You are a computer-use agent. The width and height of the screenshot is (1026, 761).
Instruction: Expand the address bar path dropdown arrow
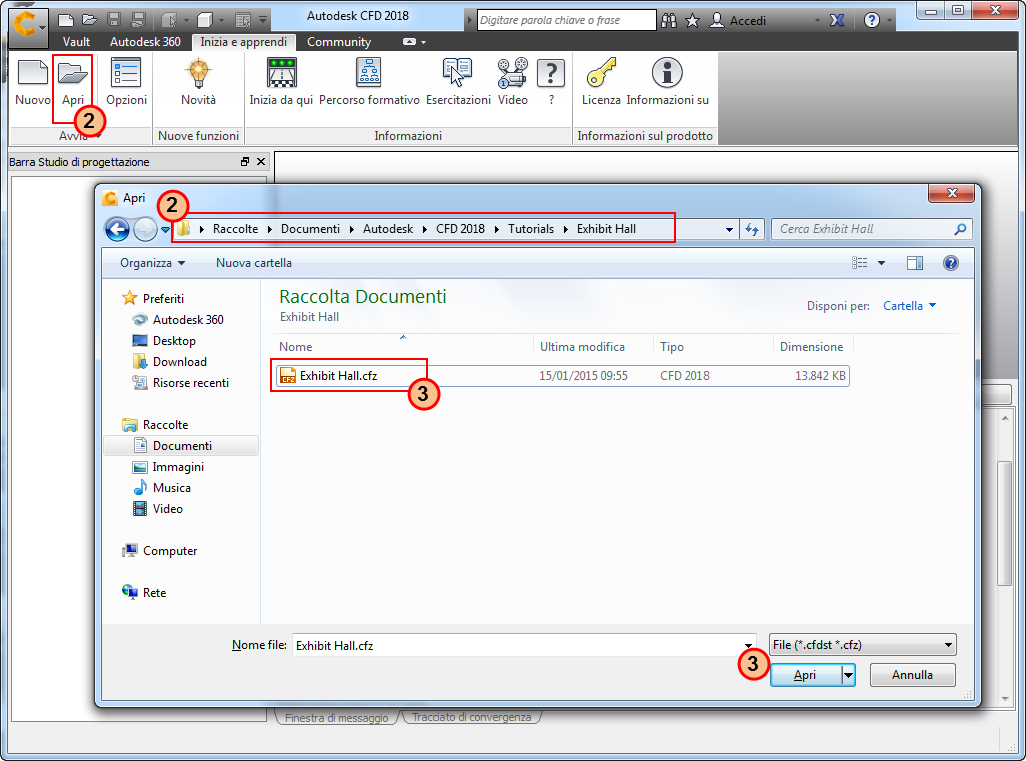(729, 230)
